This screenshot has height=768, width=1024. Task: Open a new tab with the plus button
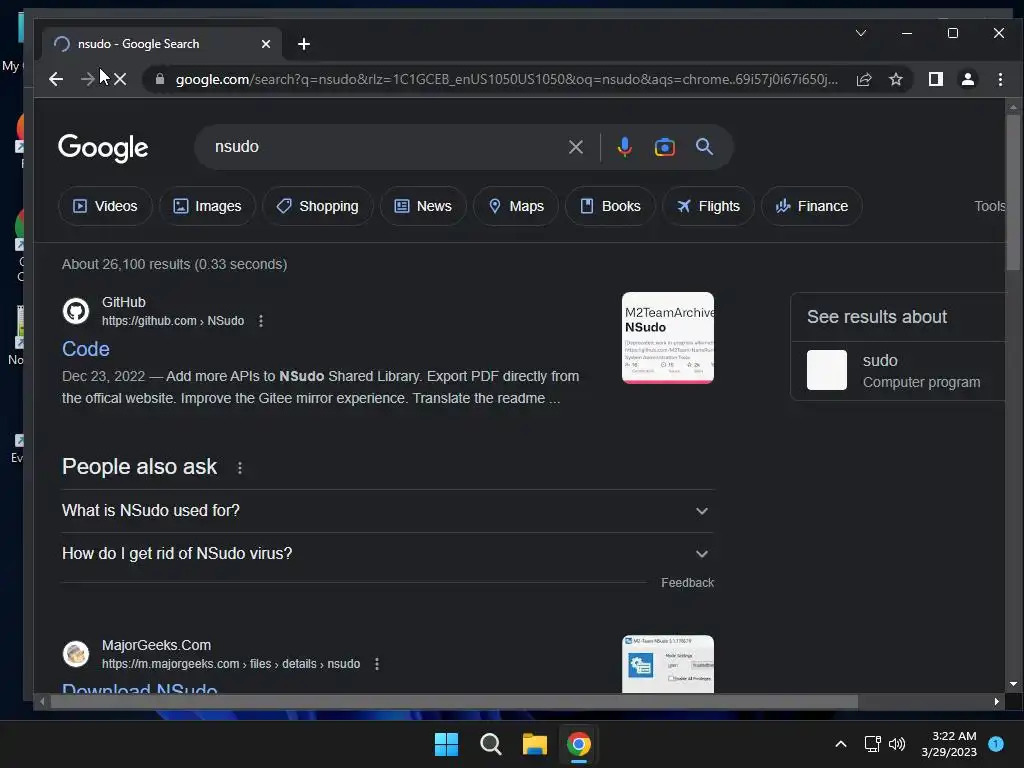[304, 44]
